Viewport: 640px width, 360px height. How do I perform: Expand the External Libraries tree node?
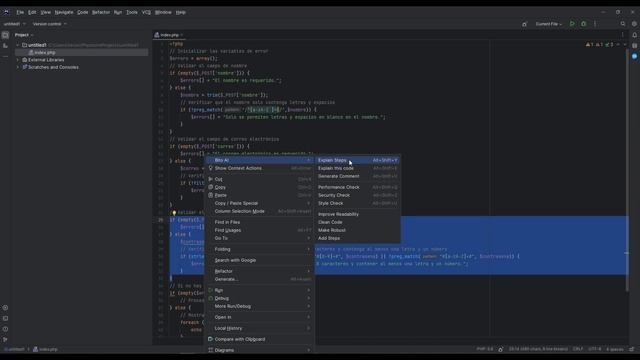(x=18, y=60)
